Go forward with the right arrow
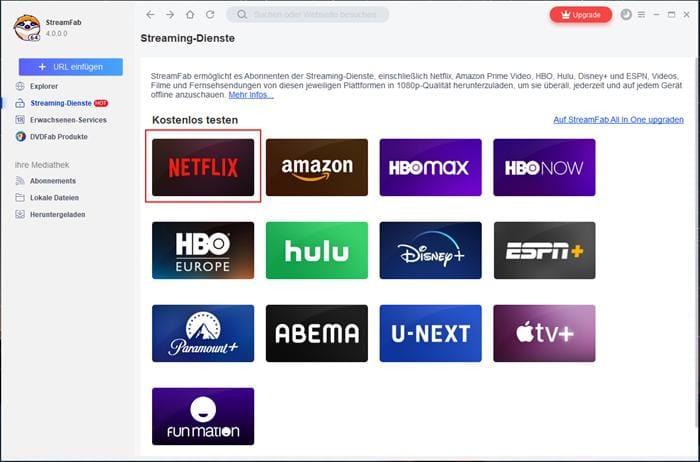This screenshot has height=462, width=700. (x=170, y=15)
